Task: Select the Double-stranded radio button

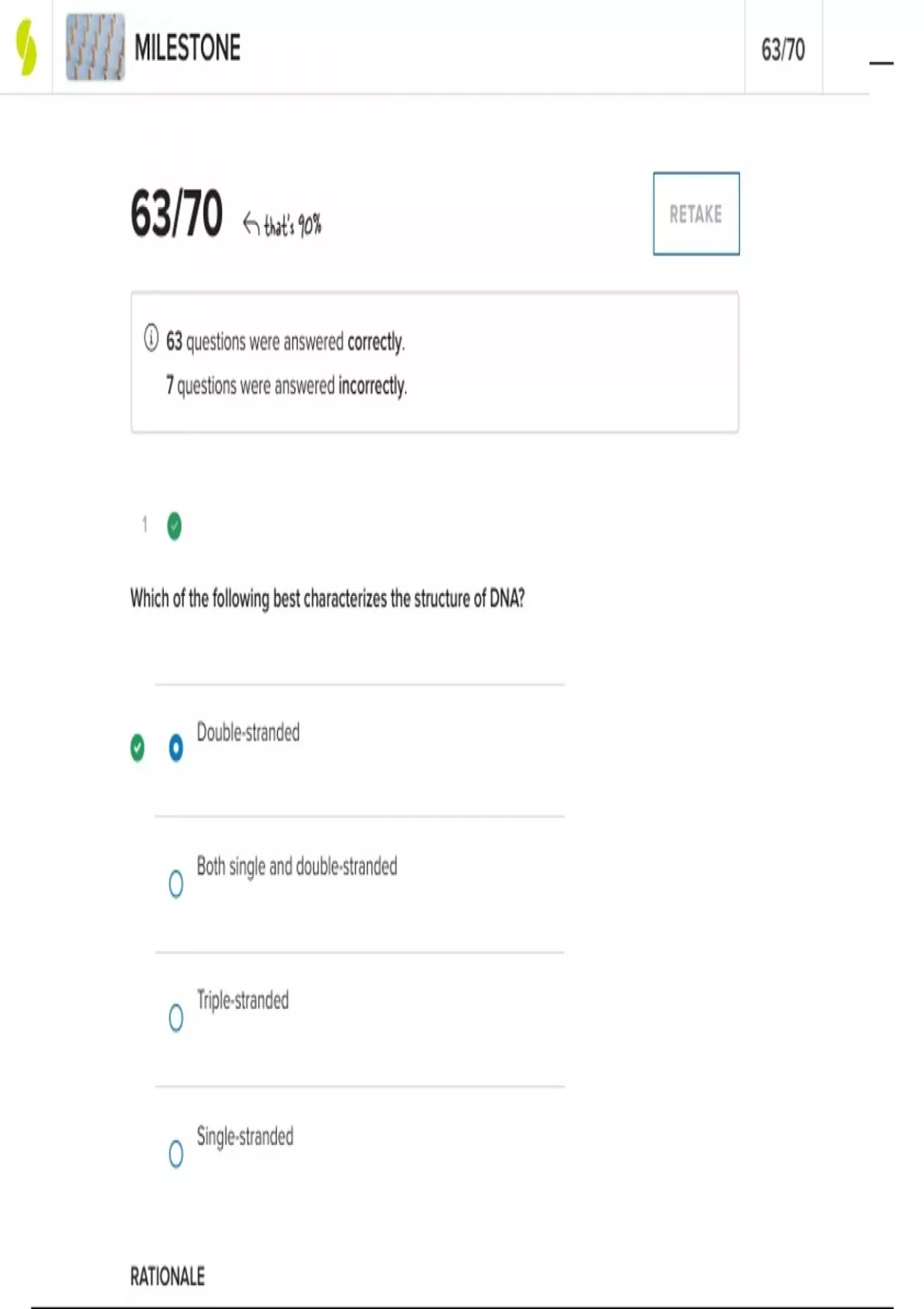Action: pos(176,748)
